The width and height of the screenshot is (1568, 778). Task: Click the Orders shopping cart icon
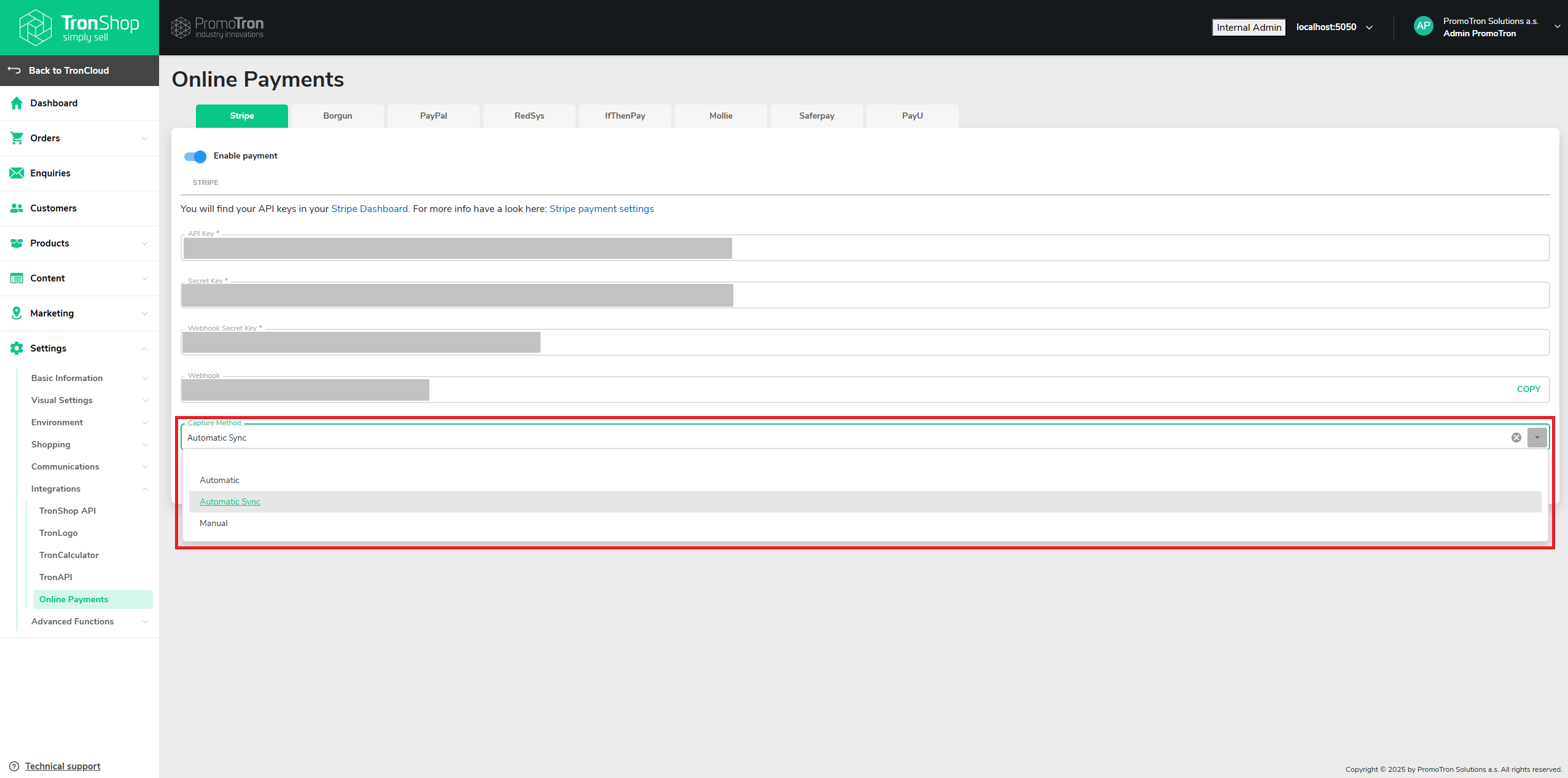(x=17, y=138)
